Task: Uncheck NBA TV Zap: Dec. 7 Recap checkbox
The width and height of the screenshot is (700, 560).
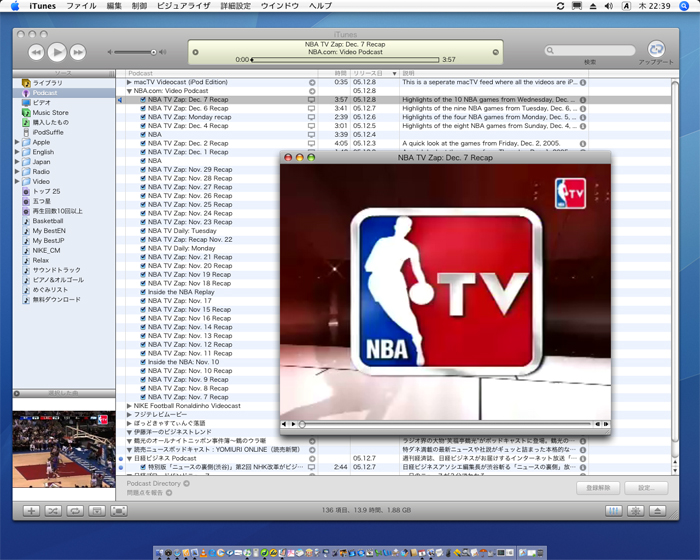Action: 143,100
